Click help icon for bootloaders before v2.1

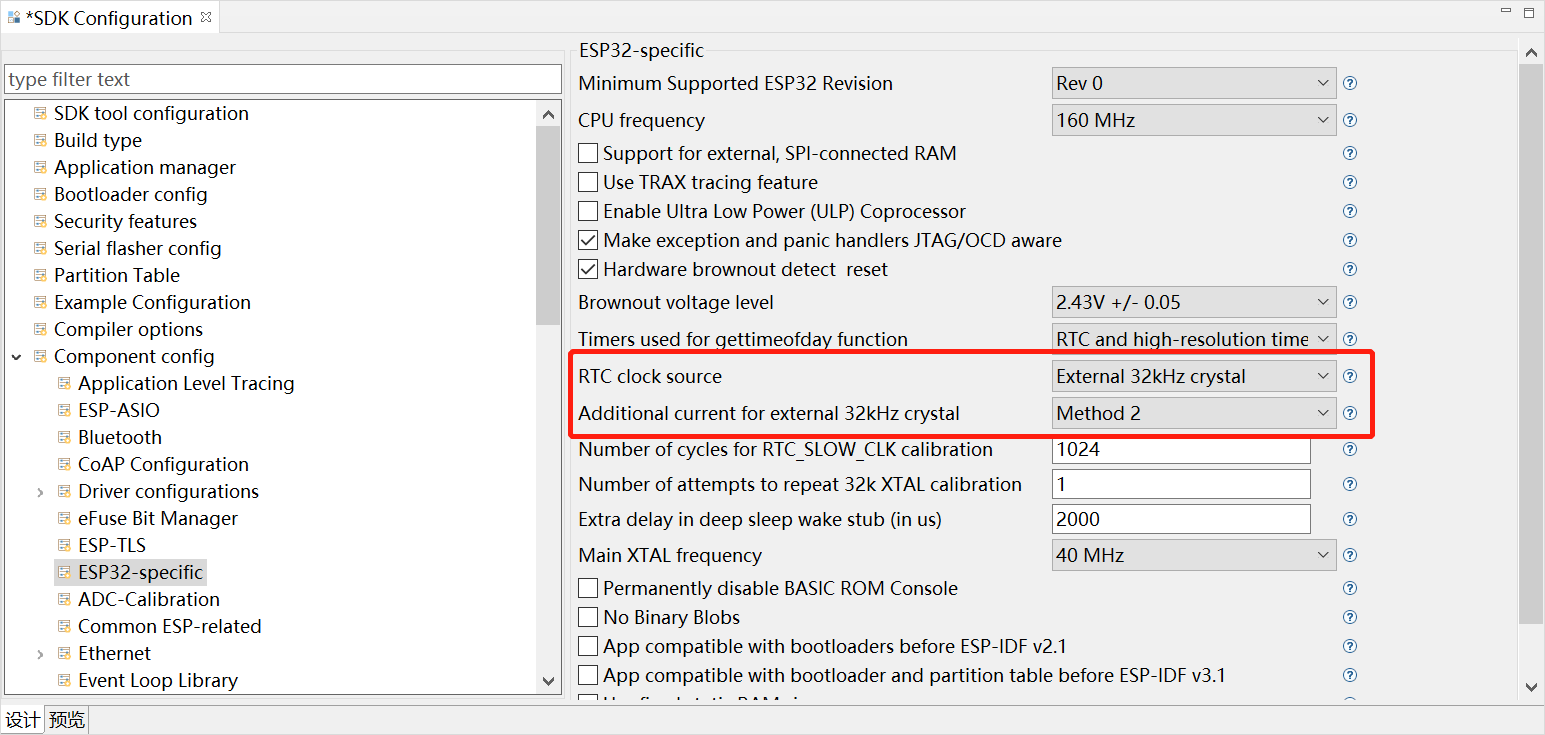click(1350, 646)
